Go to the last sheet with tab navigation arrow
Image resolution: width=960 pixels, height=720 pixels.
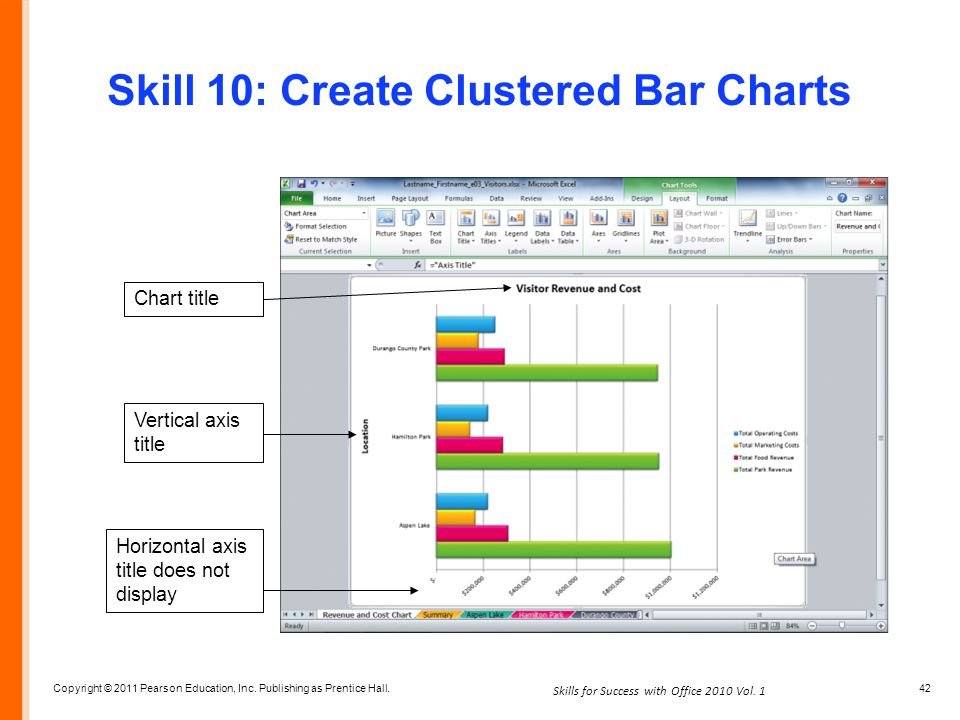pos(311,614)
